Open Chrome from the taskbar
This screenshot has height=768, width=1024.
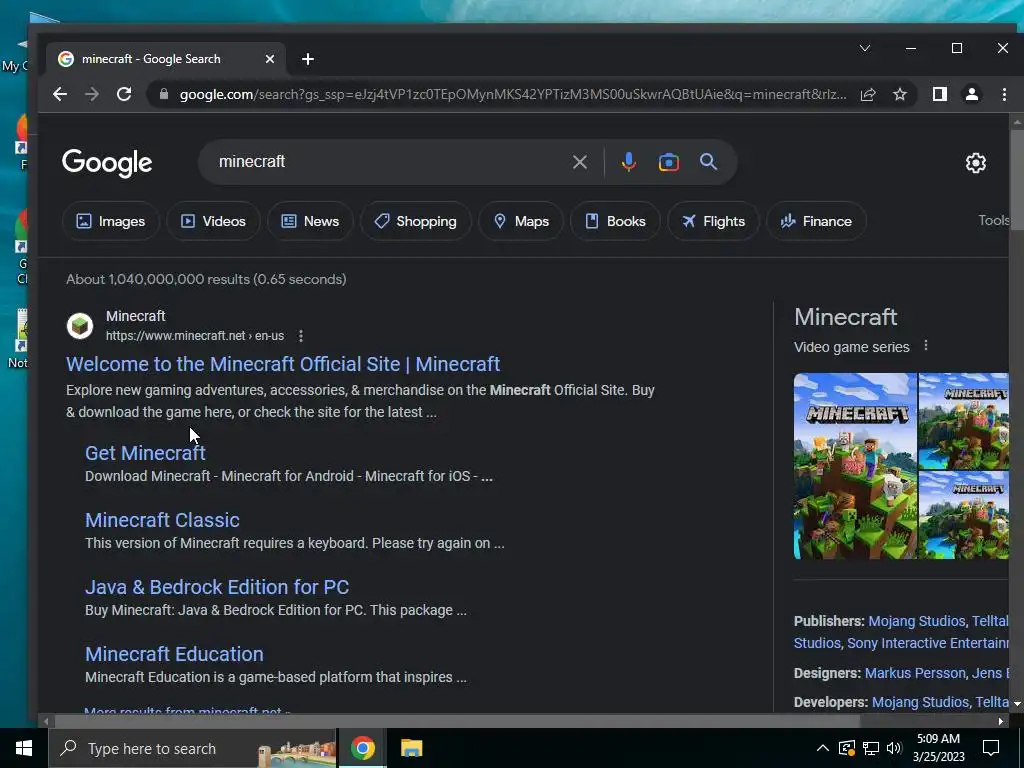(362, 748)
